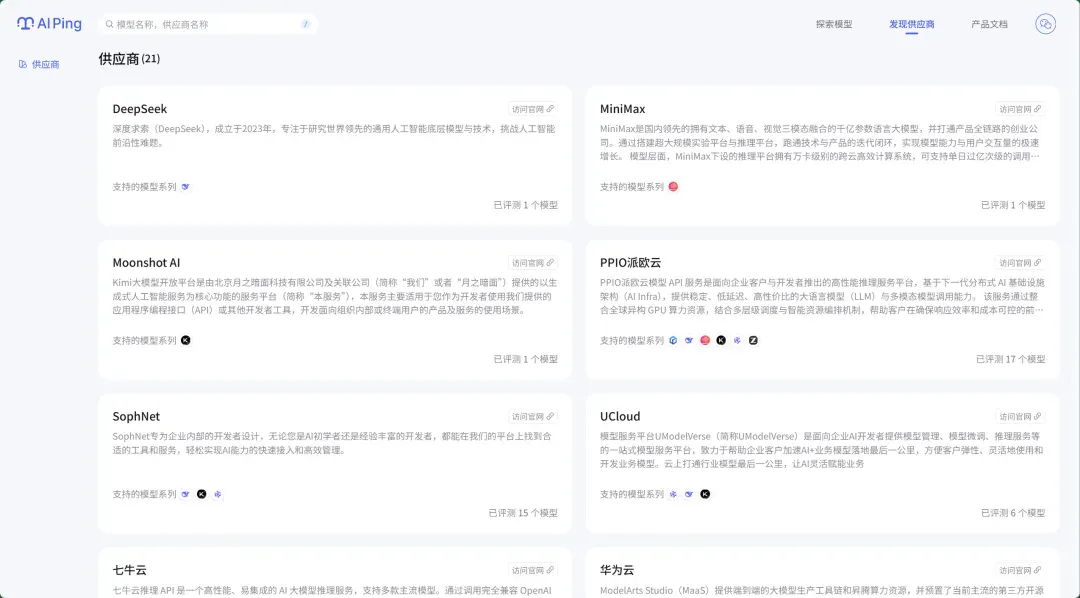Click 访问官网 on the PPIO派欧云 card
The image size is (1080, 598).
click(x=1020, y=262)
